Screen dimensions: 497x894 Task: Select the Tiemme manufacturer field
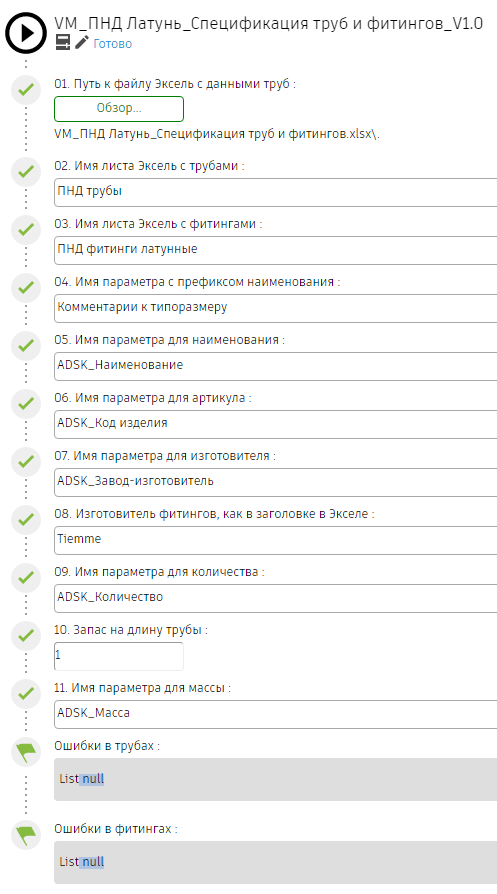click(276, 540)
